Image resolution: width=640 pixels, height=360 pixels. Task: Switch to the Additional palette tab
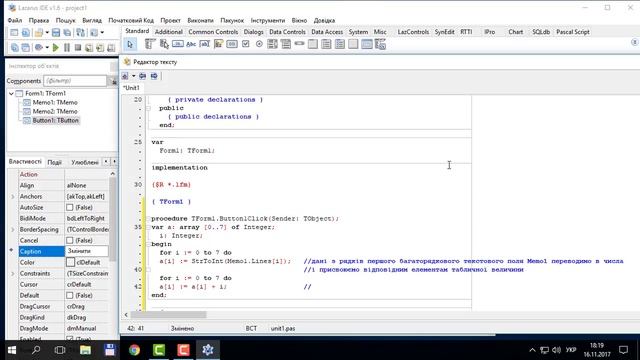pyautogui.click(x=169, y=32)
